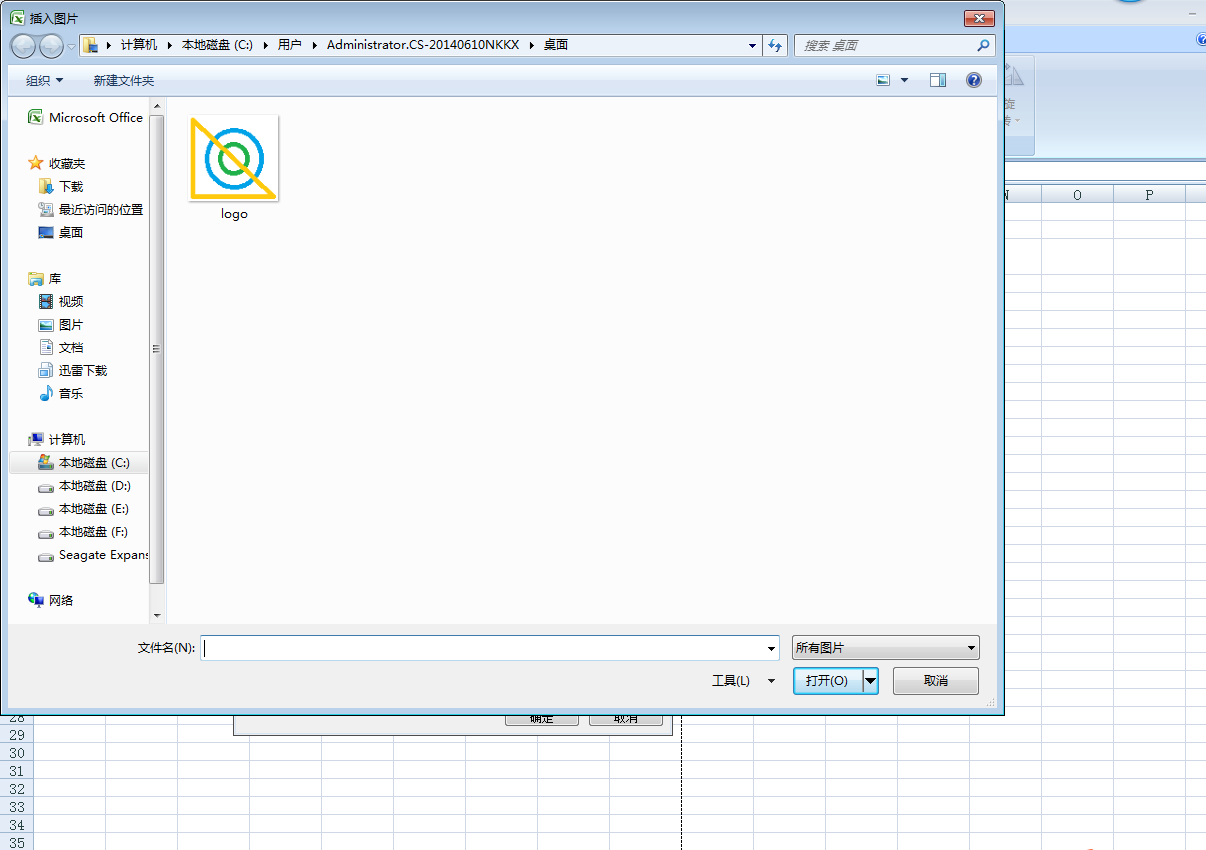
Task: Click the 本地磁盘 (F:) drive icon
Action: coord(46,532)
